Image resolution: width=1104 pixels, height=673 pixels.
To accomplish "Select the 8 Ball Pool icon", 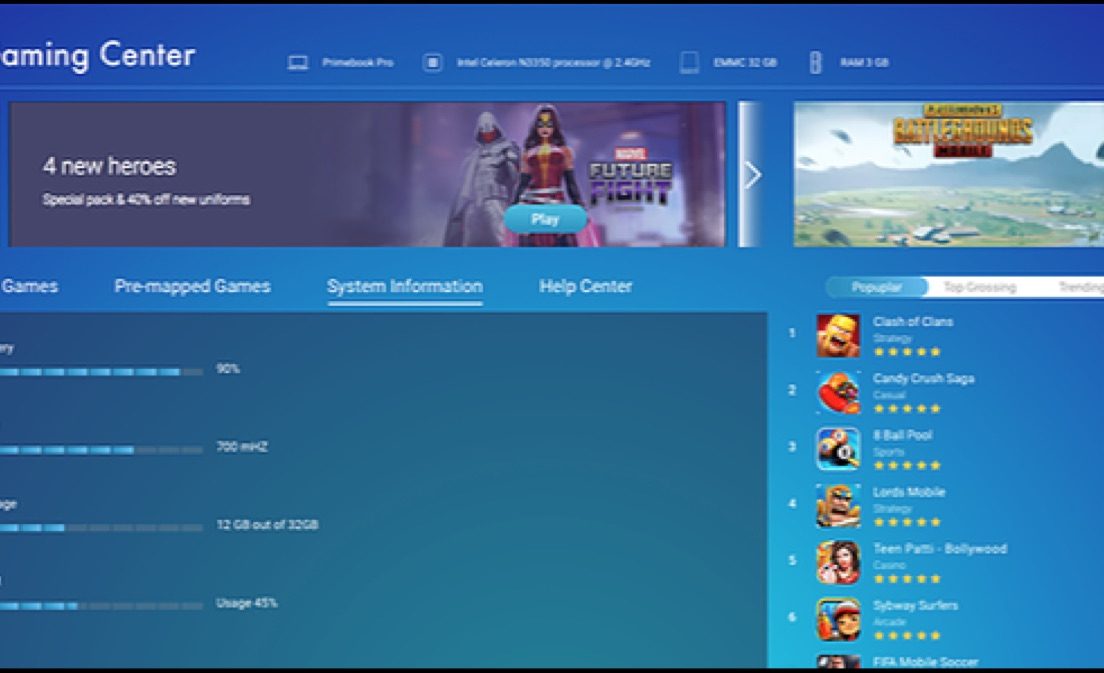I will click(x=837, y=449).
